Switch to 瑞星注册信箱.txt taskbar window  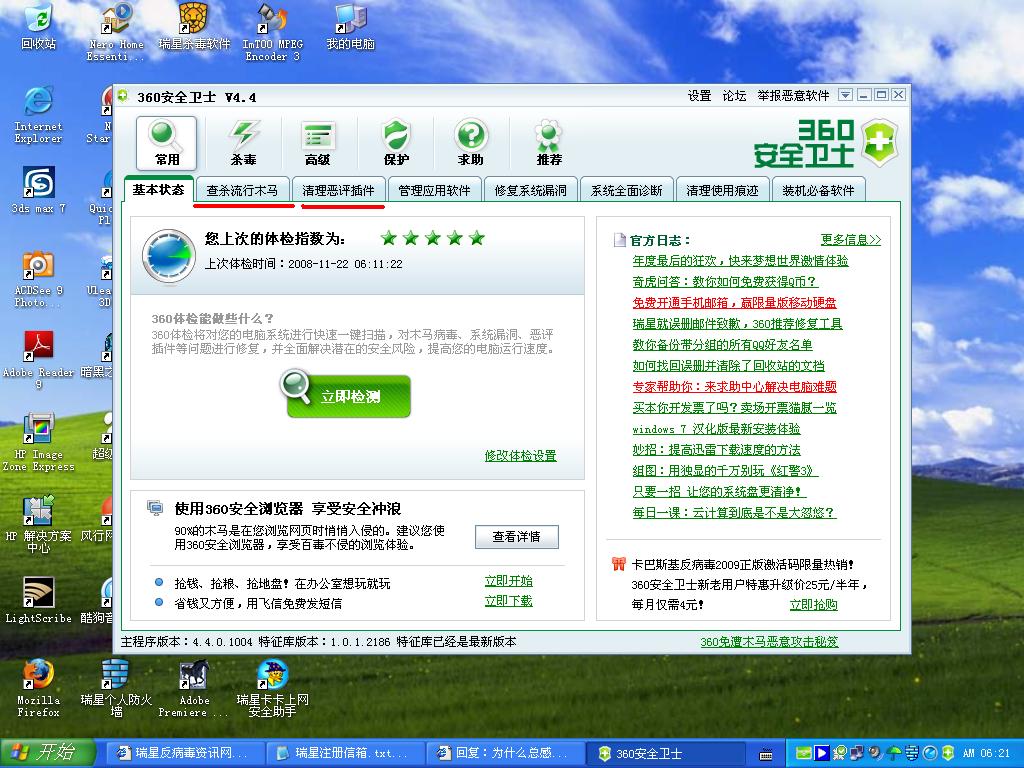pyautogui.click(x=345, y=753)
